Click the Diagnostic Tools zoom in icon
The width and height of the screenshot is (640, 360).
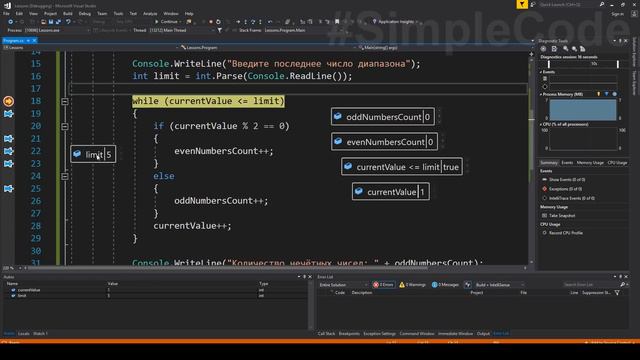click(566, 49)
